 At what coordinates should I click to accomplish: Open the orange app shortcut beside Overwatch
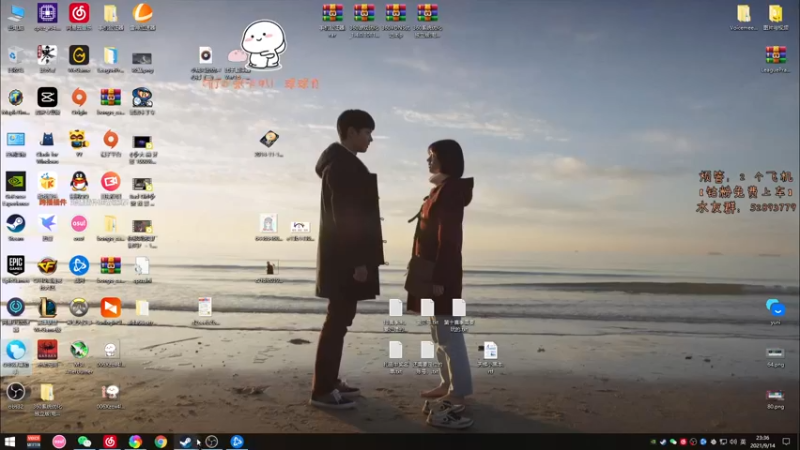[x=111, y=308]
